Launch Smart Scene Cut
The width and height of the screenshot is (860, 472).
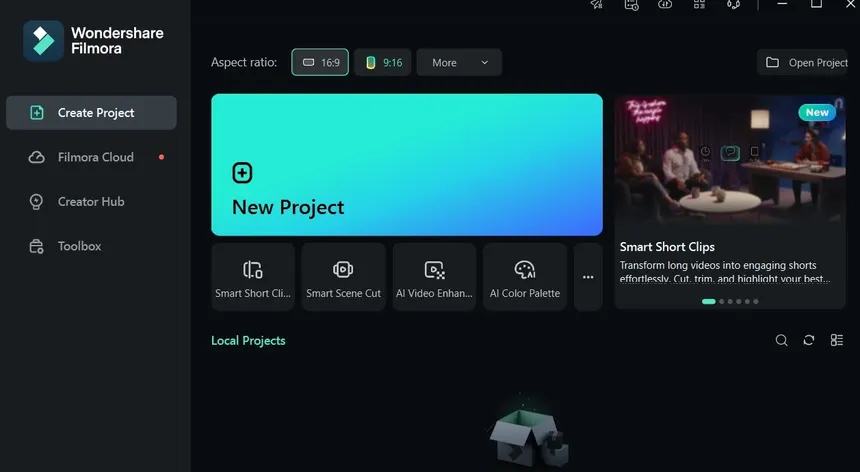(343, 276)
